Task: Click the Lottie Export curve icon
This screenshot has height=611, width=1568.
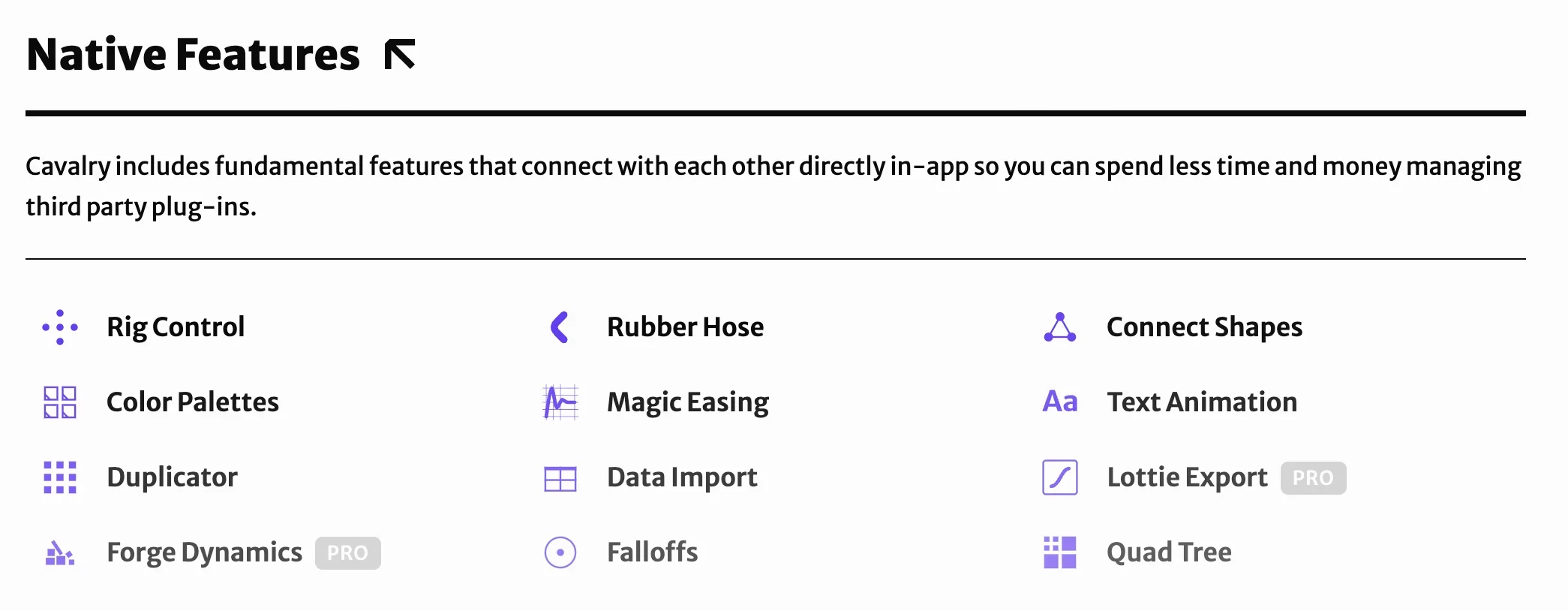Action: pos(1060,477)
